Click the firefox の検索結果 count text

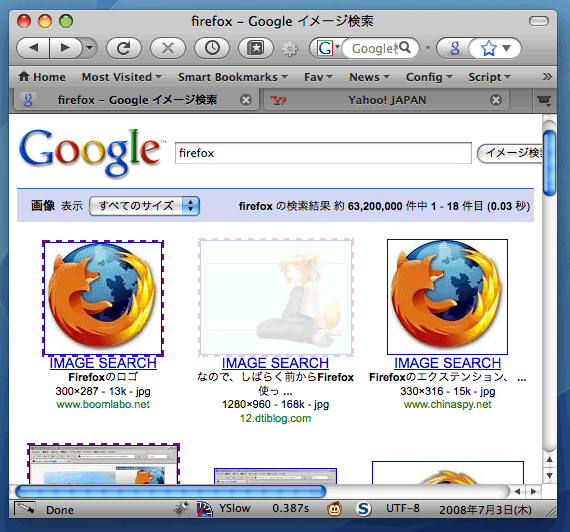click(384, 206)
